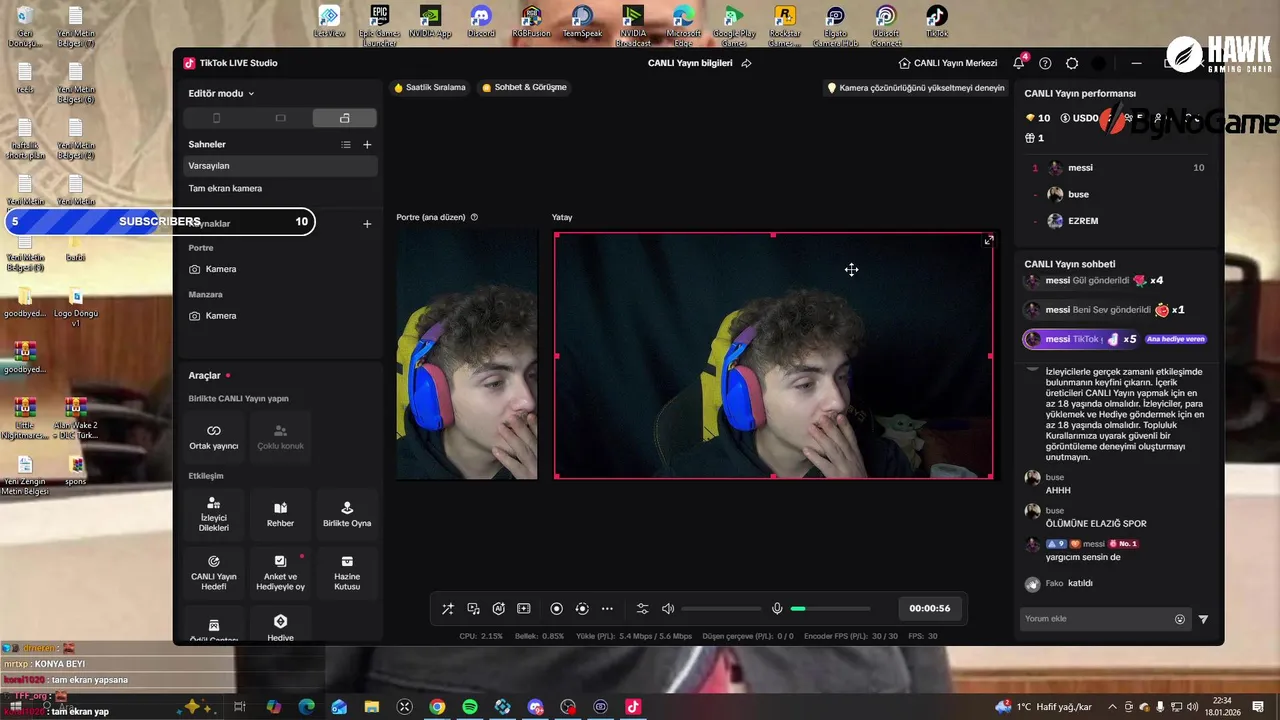Image resolution: width=1280 pixels, height=720 pixels.
Task: Open the settings gear in TikTok LIVE Studio
Action: [x=1072, y=63]
